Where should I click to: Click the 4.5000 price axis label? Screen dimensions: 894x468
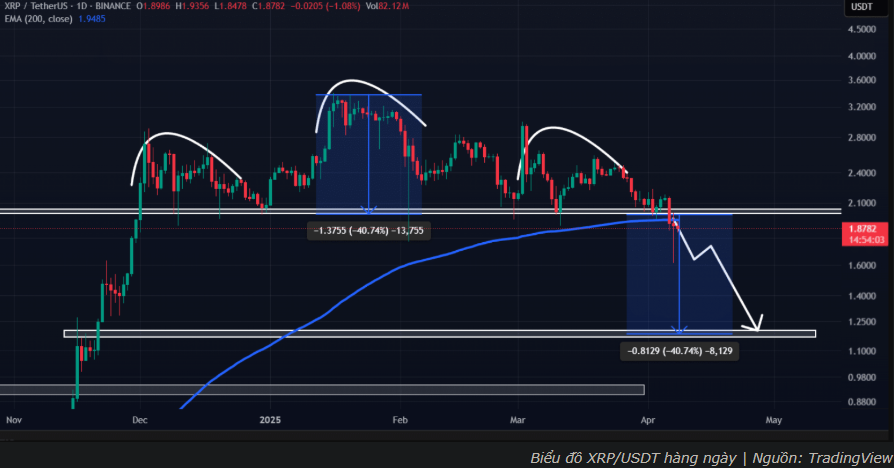coord(862,30)
